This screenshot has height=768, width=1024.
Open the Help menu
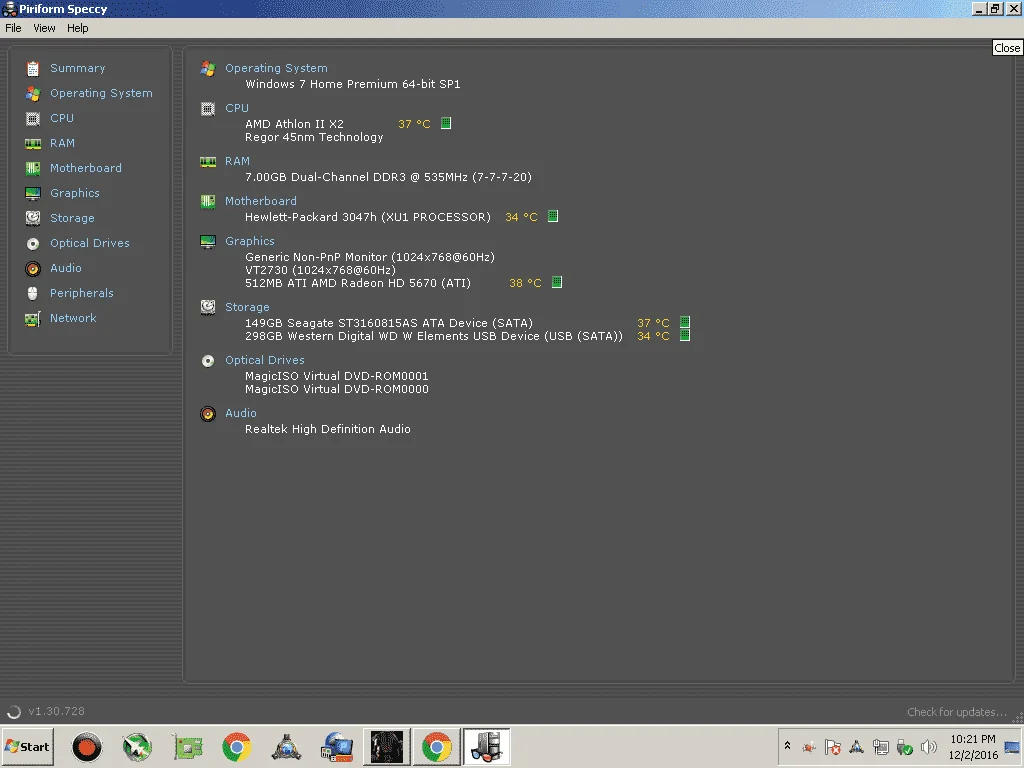pyautogui.click(x=77, y=28)
